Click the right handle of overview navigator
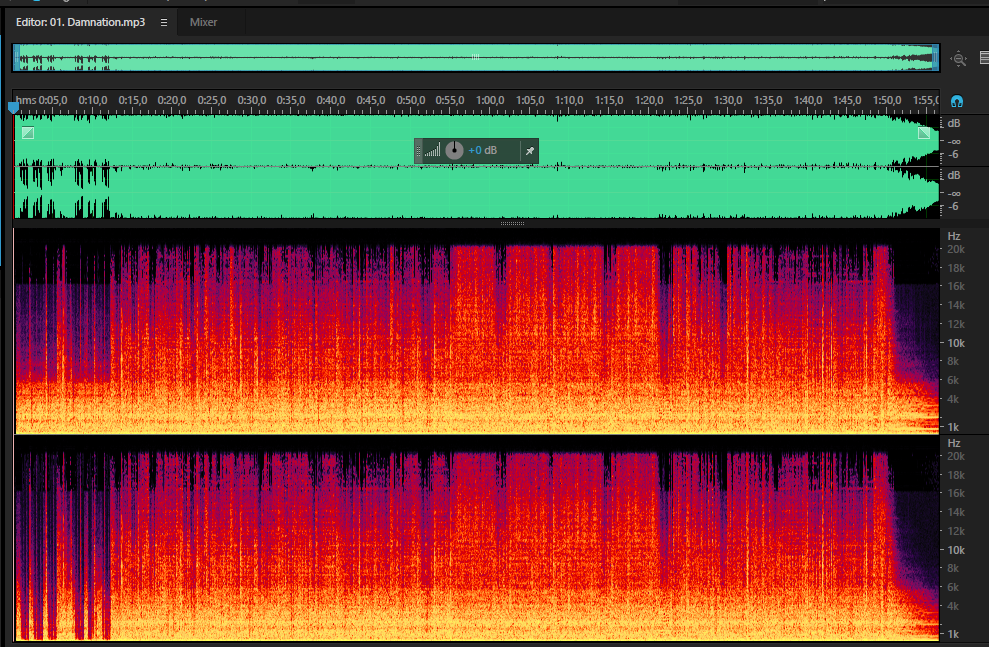The height and width of the screenshot is (647, 989). 935,57
